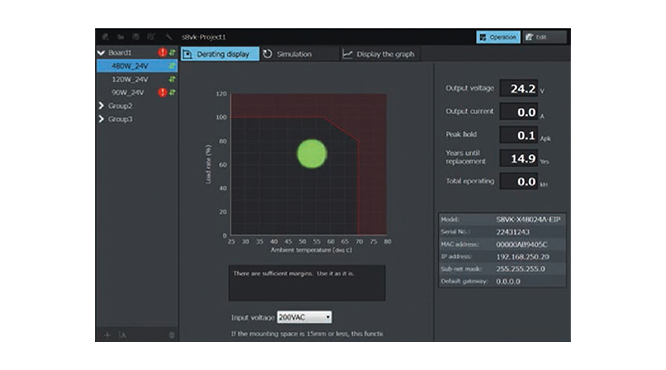The image size is (666, 370).
Task: Click the icon inside the Operation button
Action: (x=483, y=37)
